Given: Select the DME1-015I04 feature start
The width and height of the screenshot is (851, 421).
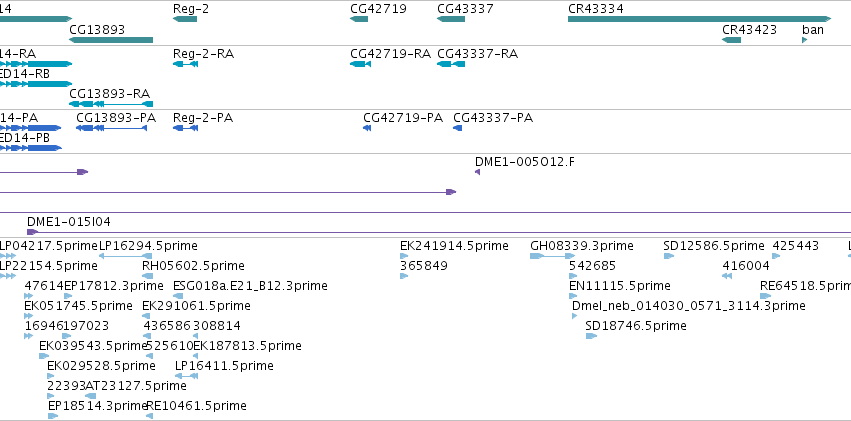Looking at the screenshot, I should pos(33,232).
